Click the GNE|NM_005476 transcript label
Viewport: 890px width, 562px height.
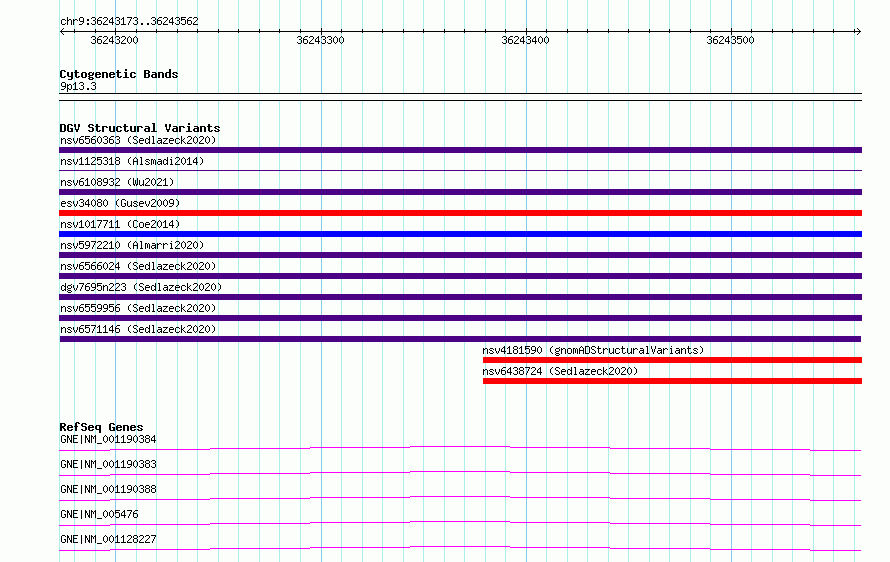point(99,514)
